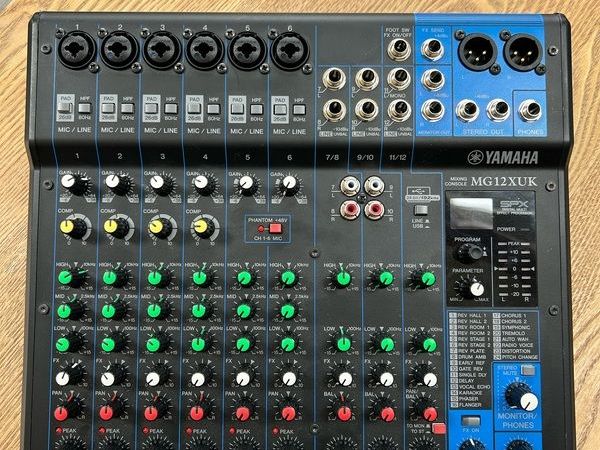Screen dimensions: 600x450
Task: Click the line input 11 L/MONO jack
Action: 399,79
